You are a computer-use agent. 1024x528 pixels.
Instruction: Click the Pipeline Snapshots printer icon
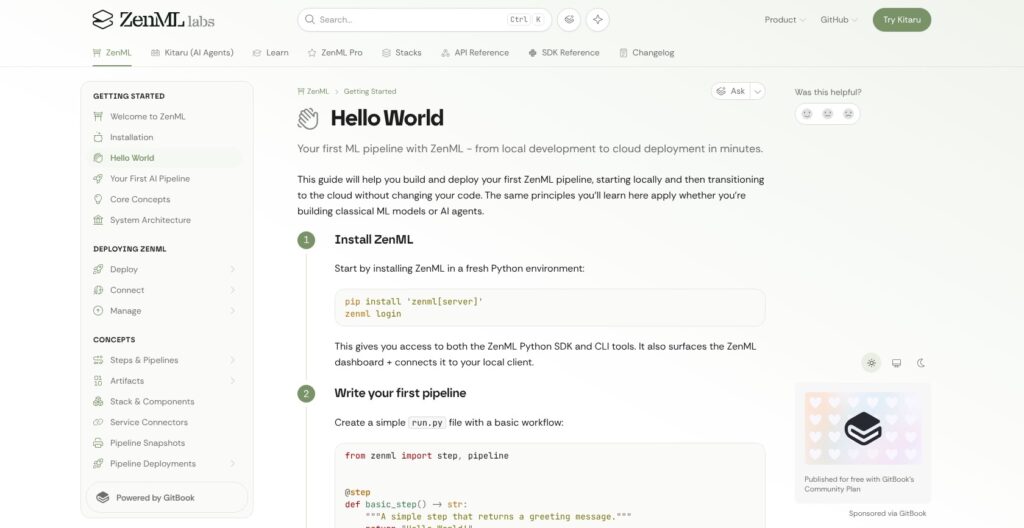(98, 443)
